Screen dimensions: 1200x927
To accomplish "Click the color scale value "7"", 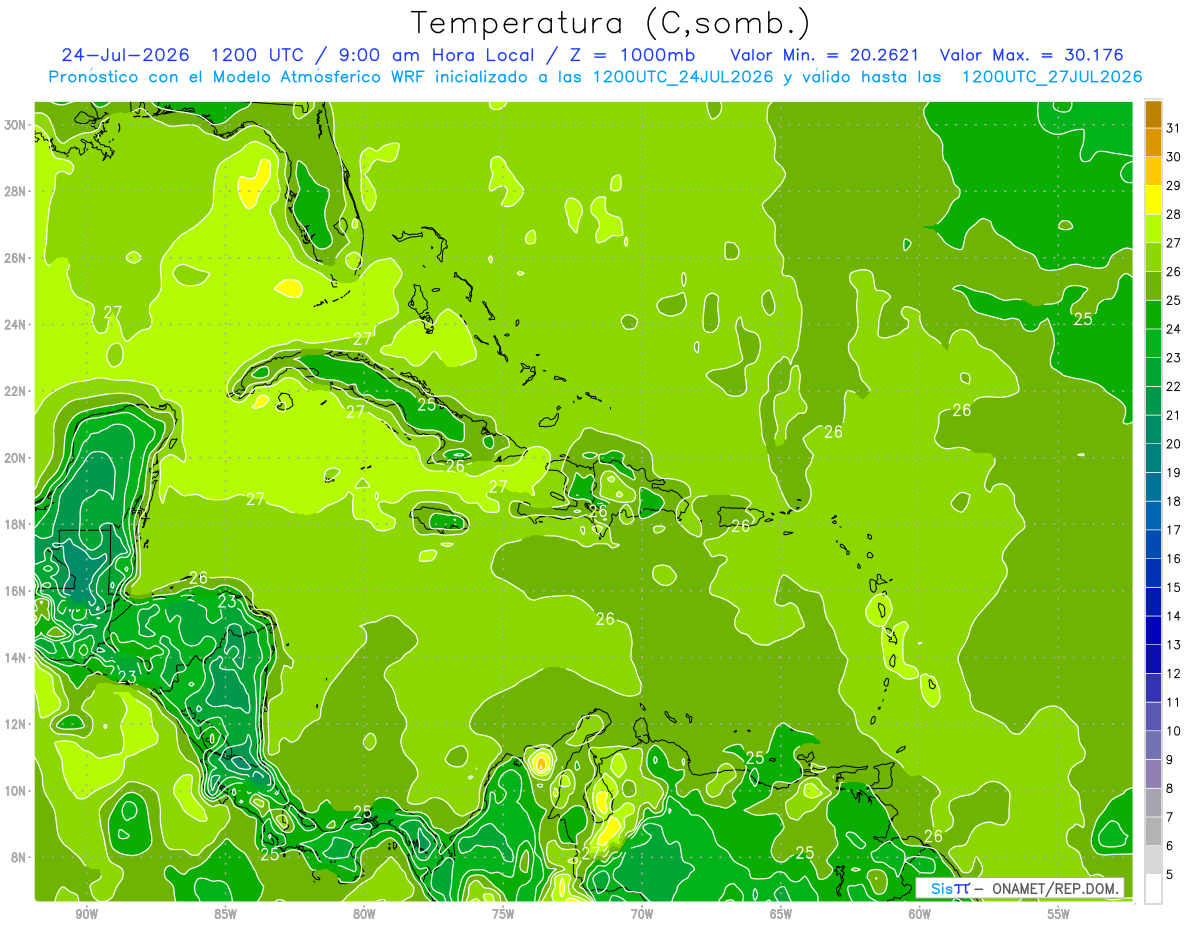I will click(1170, 818).
